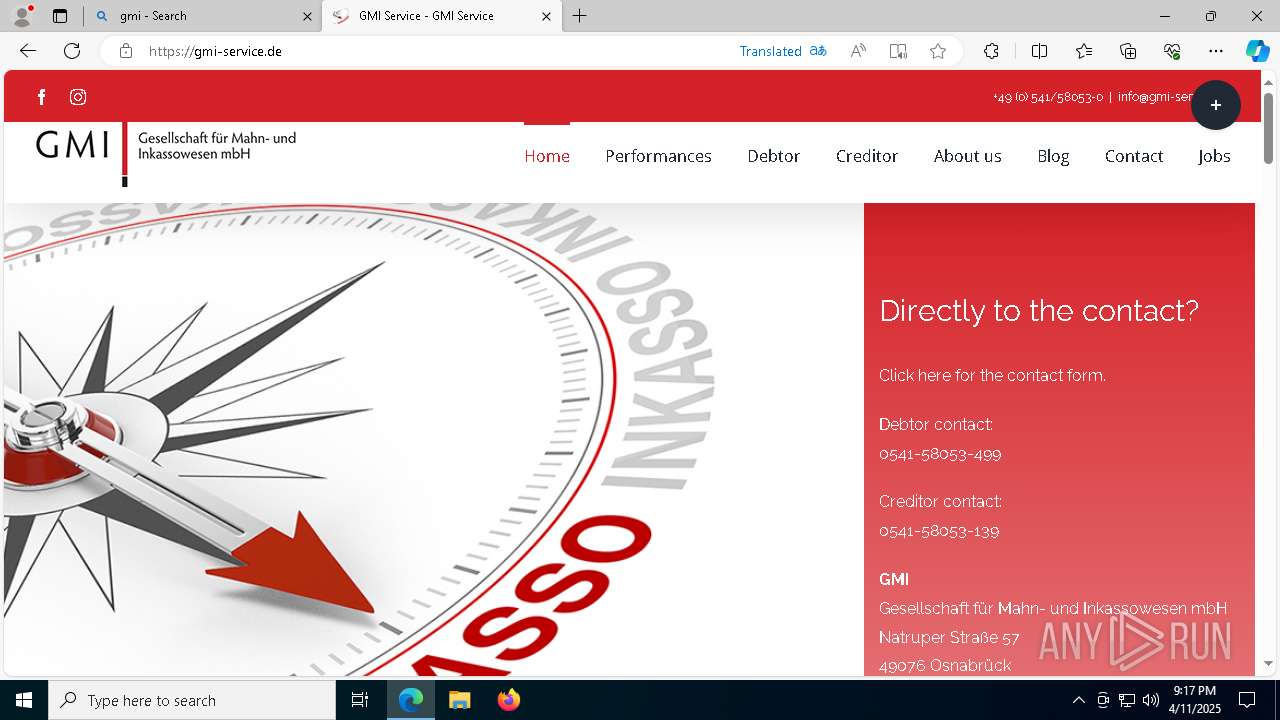Image resolution: width=1280 pixels, height=720 pixels.
Task: Go back with the browser back arrow
Action: pyautogui.click(x=27, y=51)
